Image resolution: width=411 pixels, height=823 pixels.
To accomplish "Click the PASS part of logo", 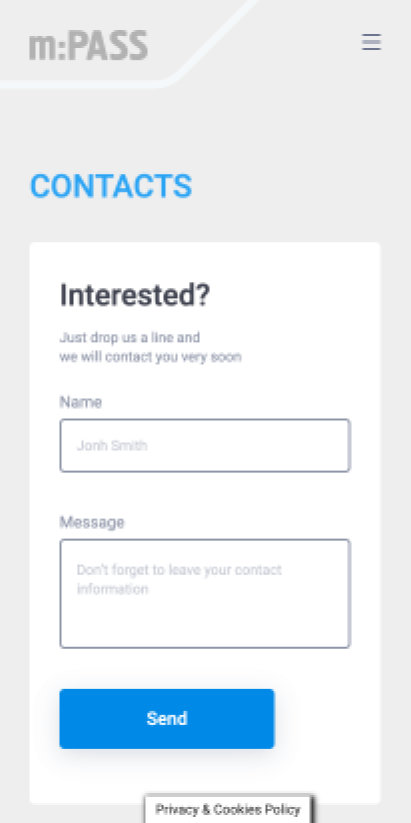I will tap(108, 45).
